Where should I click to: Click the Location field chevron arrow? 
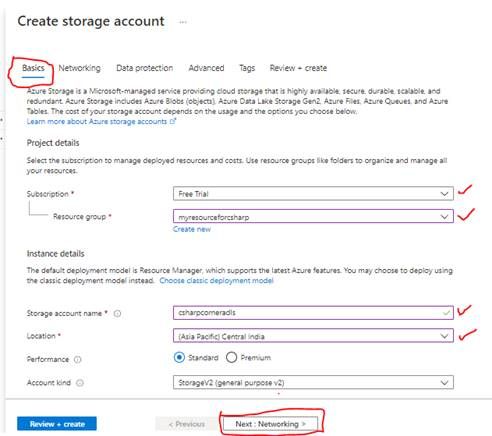pos(444,336)
